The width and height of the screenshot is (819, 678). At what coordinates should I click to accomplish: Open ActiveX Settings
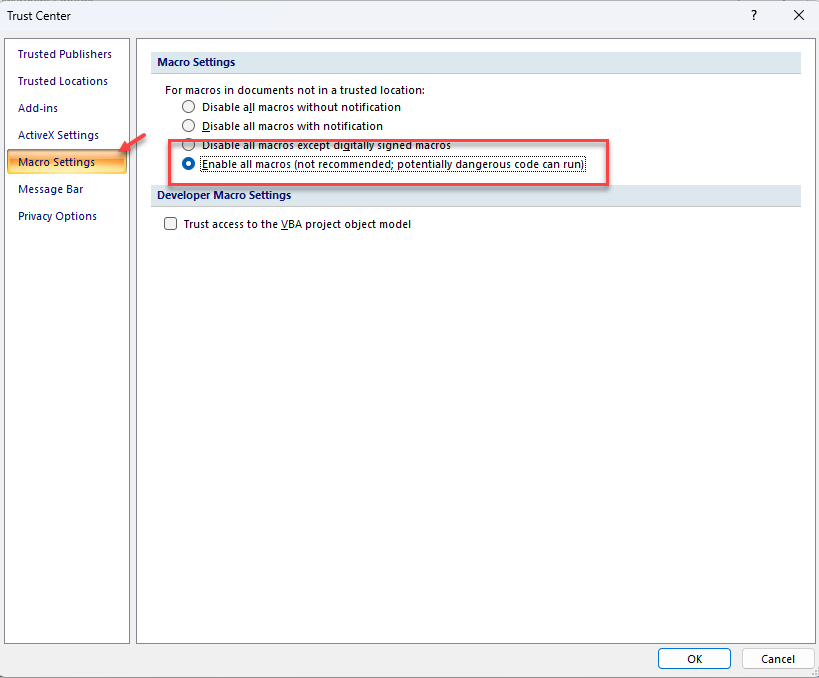coord(58,135)
